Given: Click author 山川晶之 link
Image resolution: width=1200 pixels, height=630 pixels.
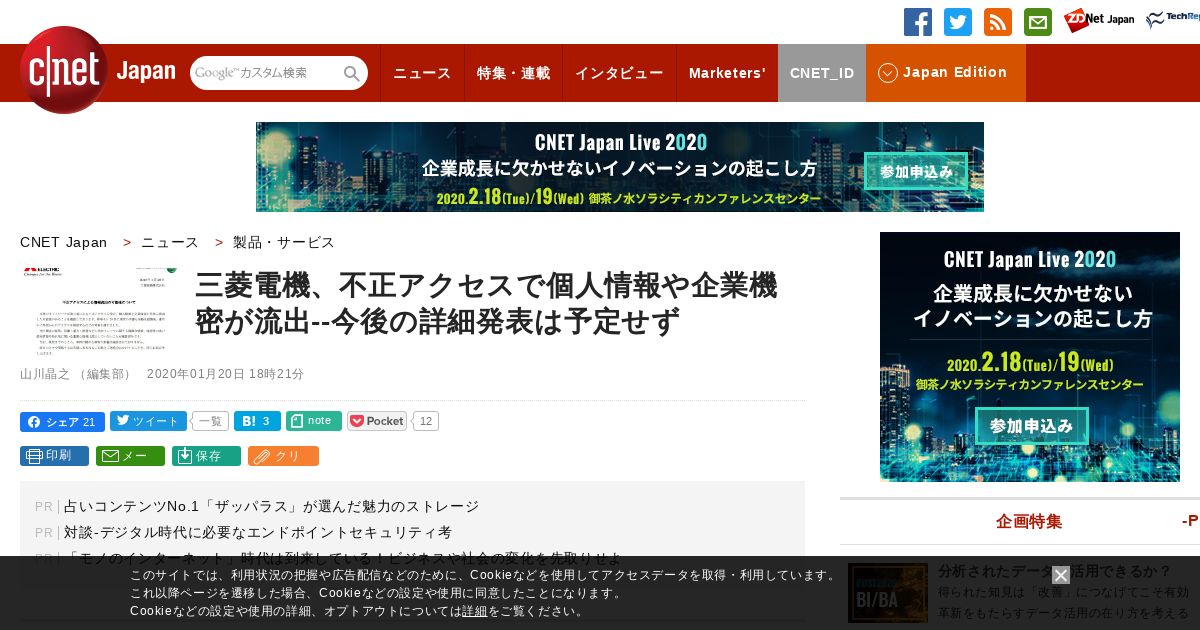Looking at the screenshot, I should (45, 374).
